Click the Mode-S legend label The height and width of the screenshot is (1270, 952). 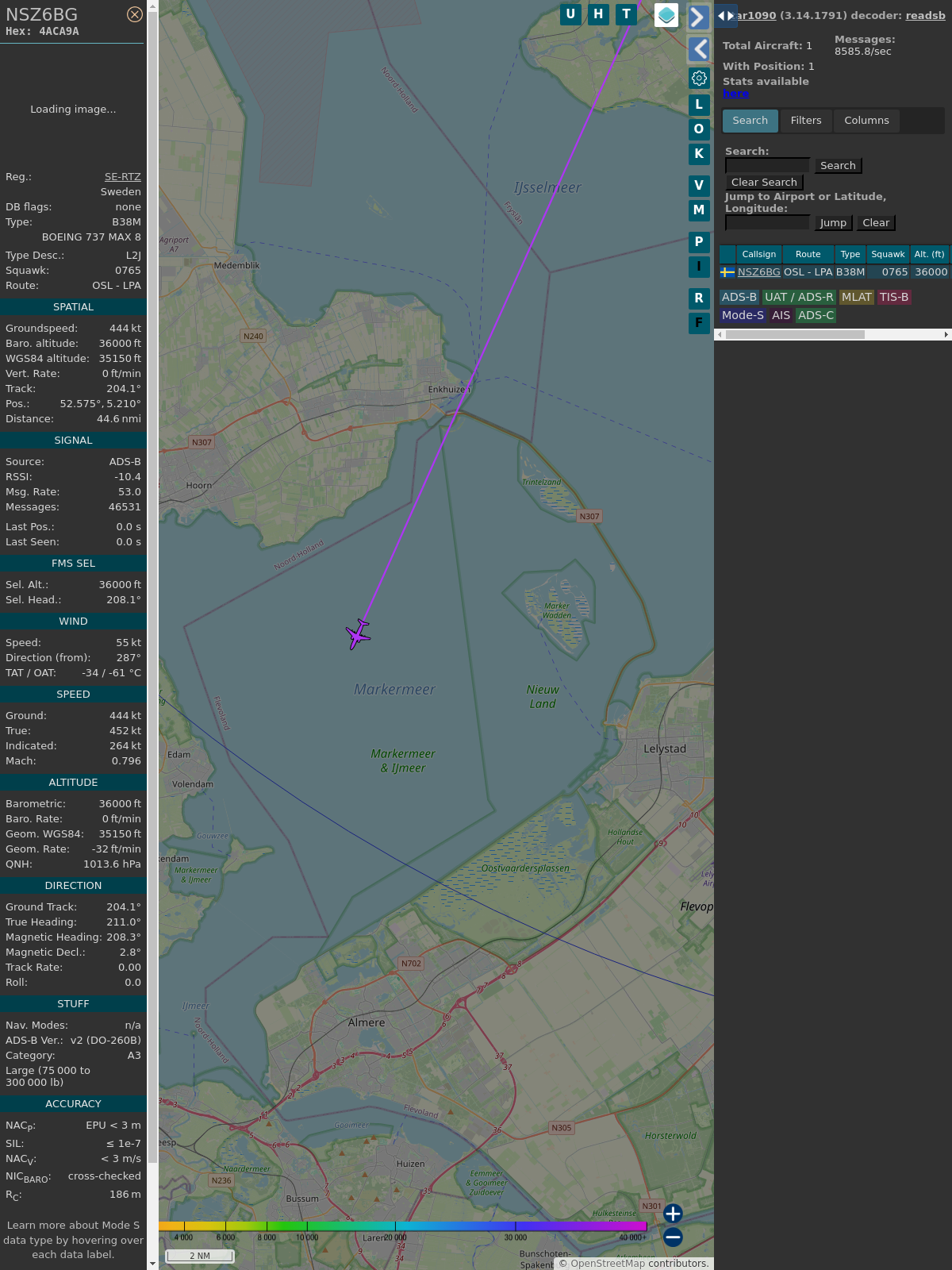[743, 315]
